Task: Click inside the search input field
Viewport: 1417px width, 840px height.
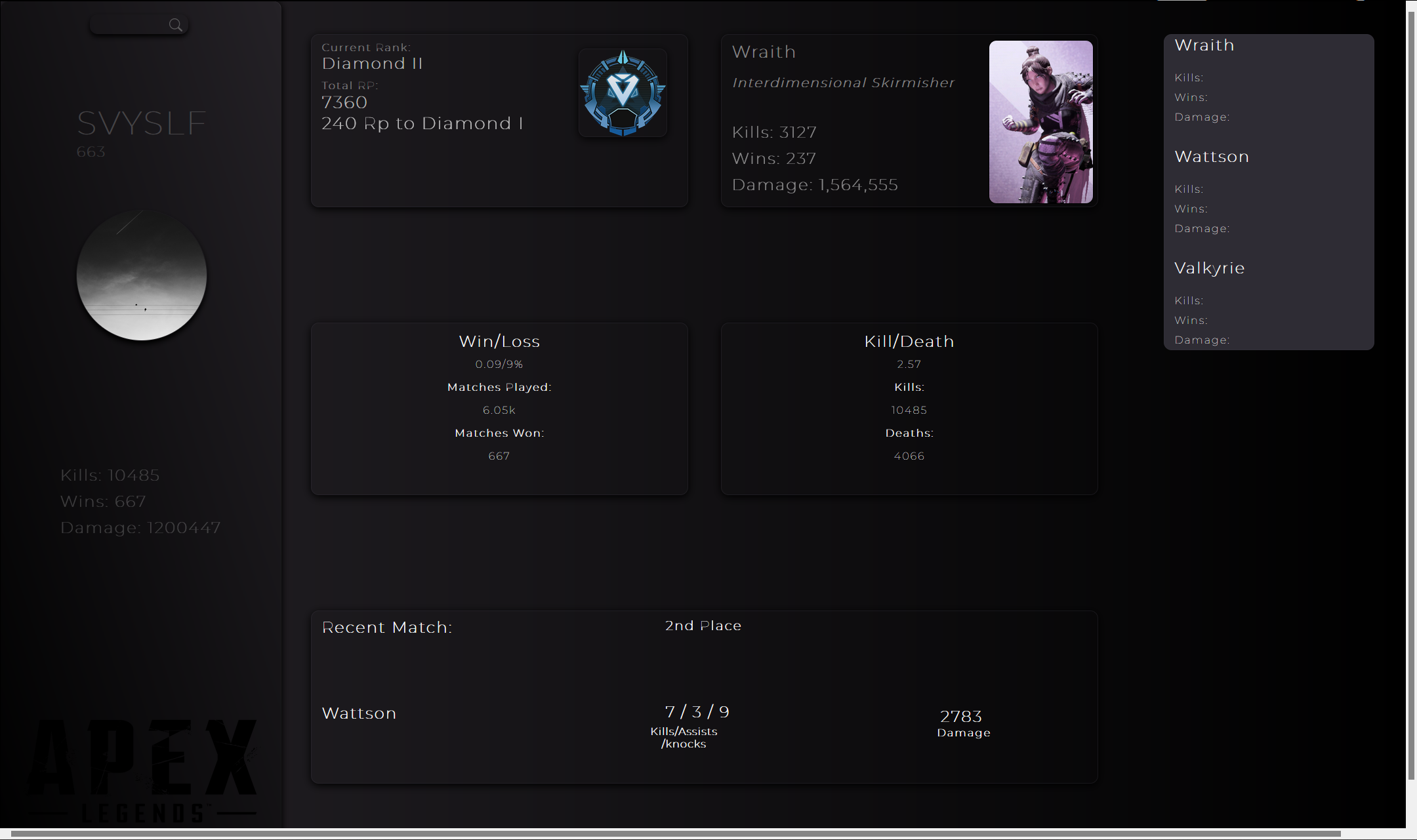Action: [x=131, y=24]
